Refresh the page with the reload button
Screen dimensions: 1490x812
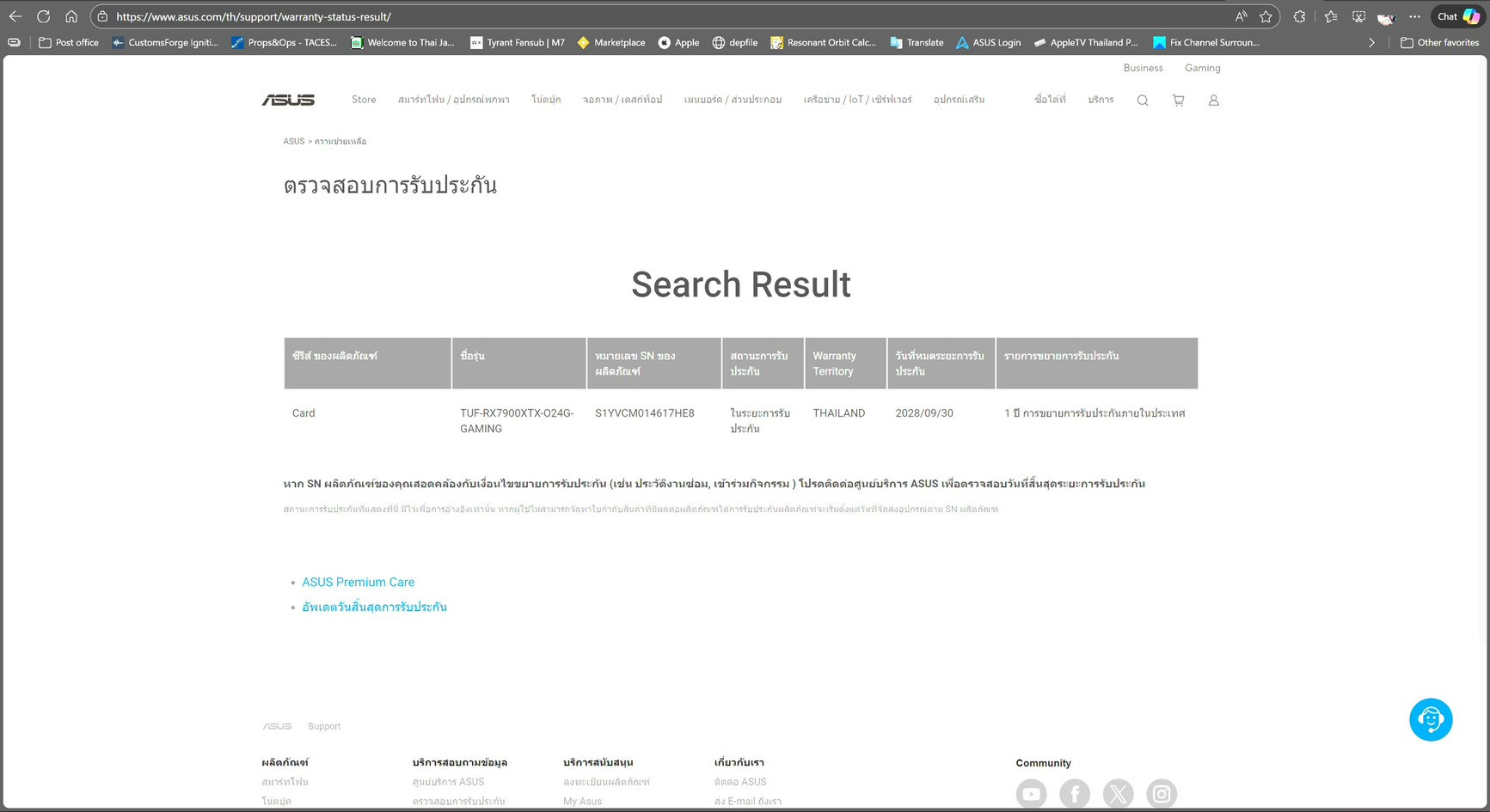(43, 16)
